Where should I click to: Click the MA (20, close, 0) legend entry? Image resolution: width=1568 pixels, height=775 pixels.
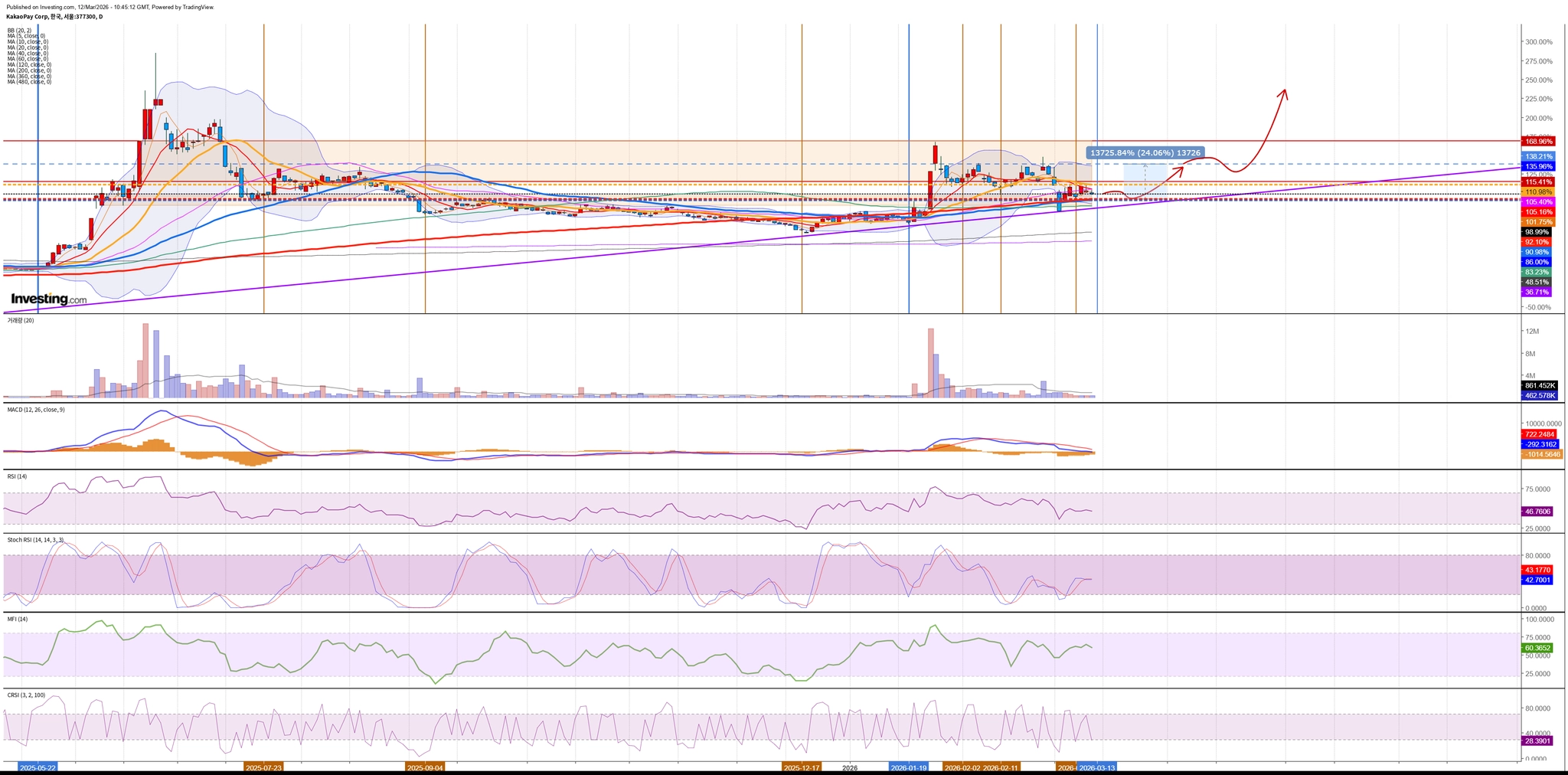28,47
